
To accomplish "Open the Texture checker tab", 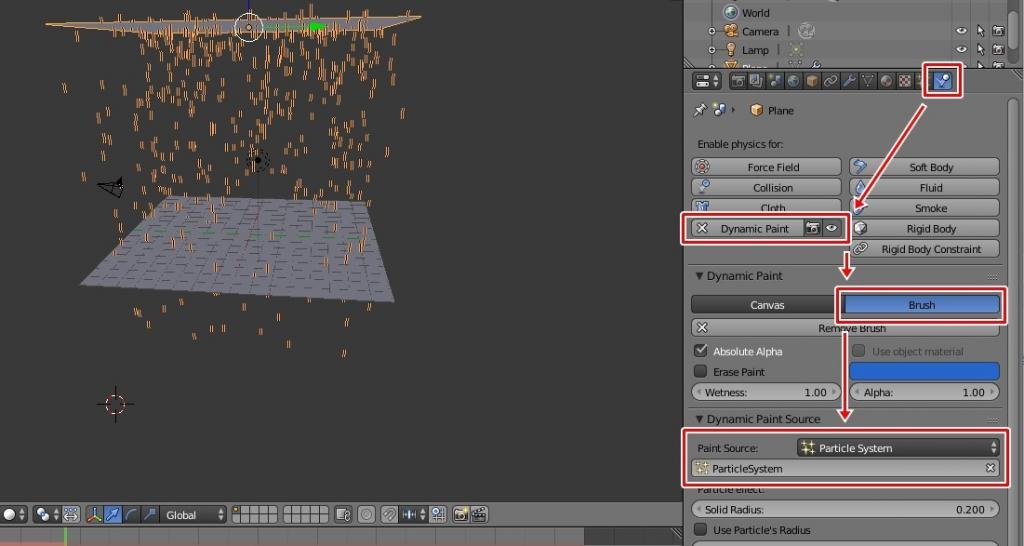I will (904, 81).
